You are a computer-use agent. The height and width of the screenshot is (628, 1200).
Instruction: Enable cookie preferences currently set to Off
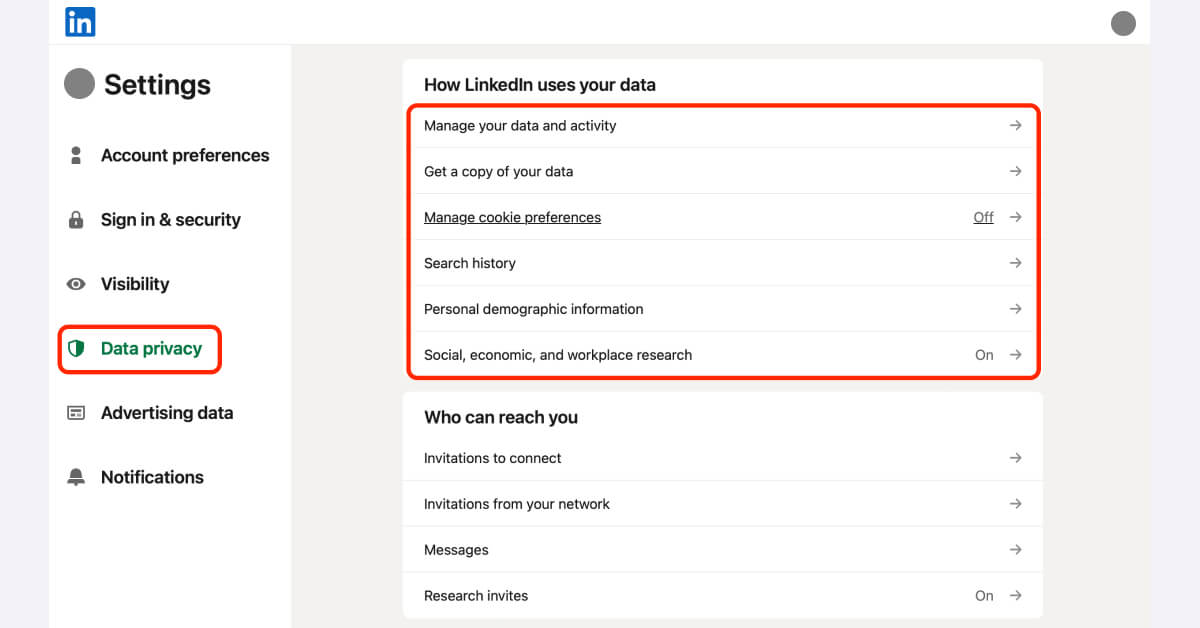coord(983,217)
